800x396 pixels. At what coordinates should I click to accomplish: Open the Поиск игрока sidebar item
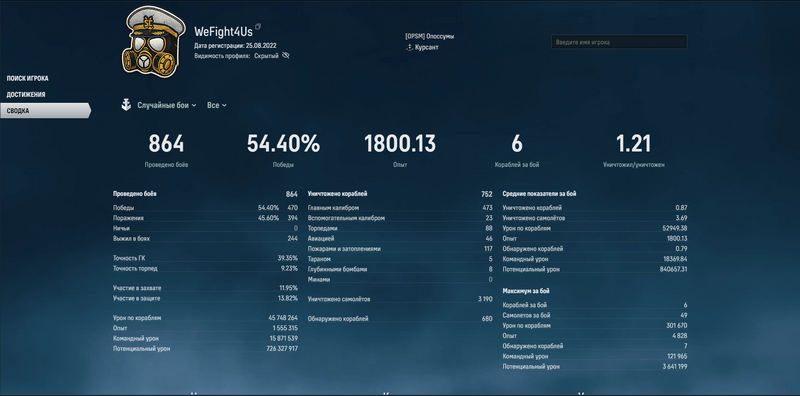pos(28,79)
